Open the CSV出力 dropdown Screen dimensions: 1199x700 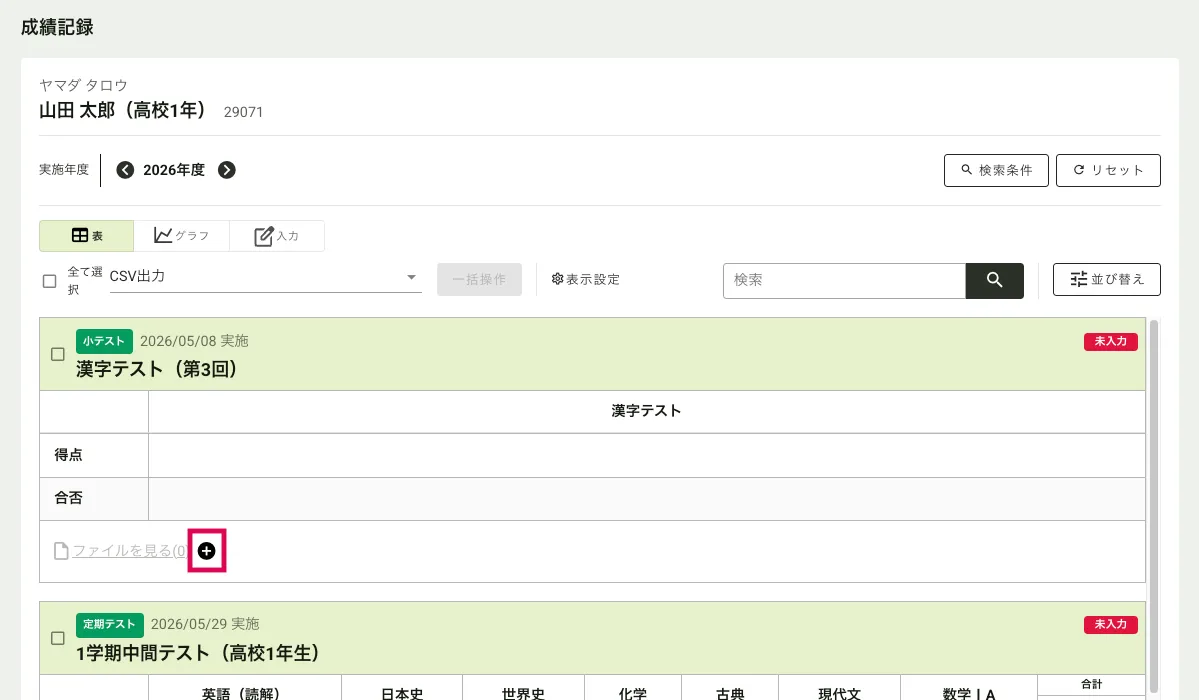pos(265,277)
